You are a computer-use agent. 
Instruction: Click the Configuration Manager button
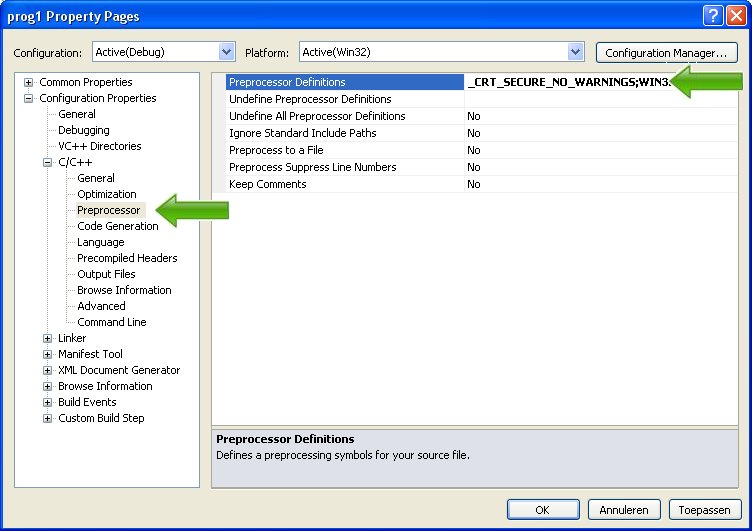pos(666,52)
